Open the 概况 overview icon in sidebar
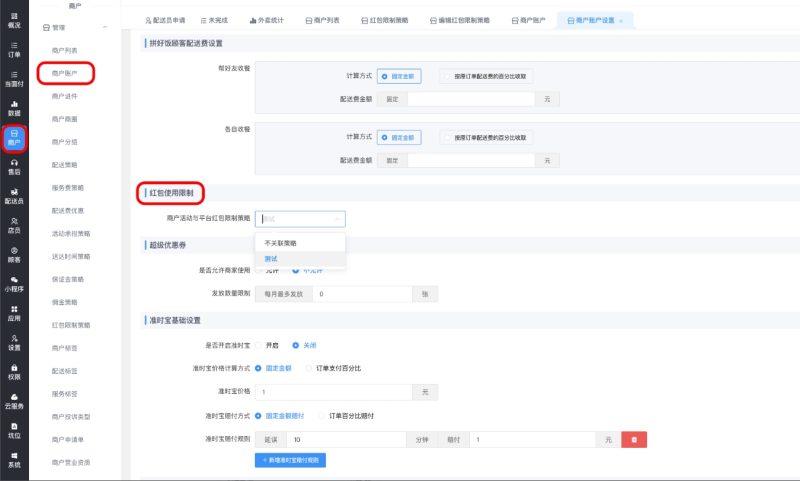Screen dimensions: 800x481 14,20
